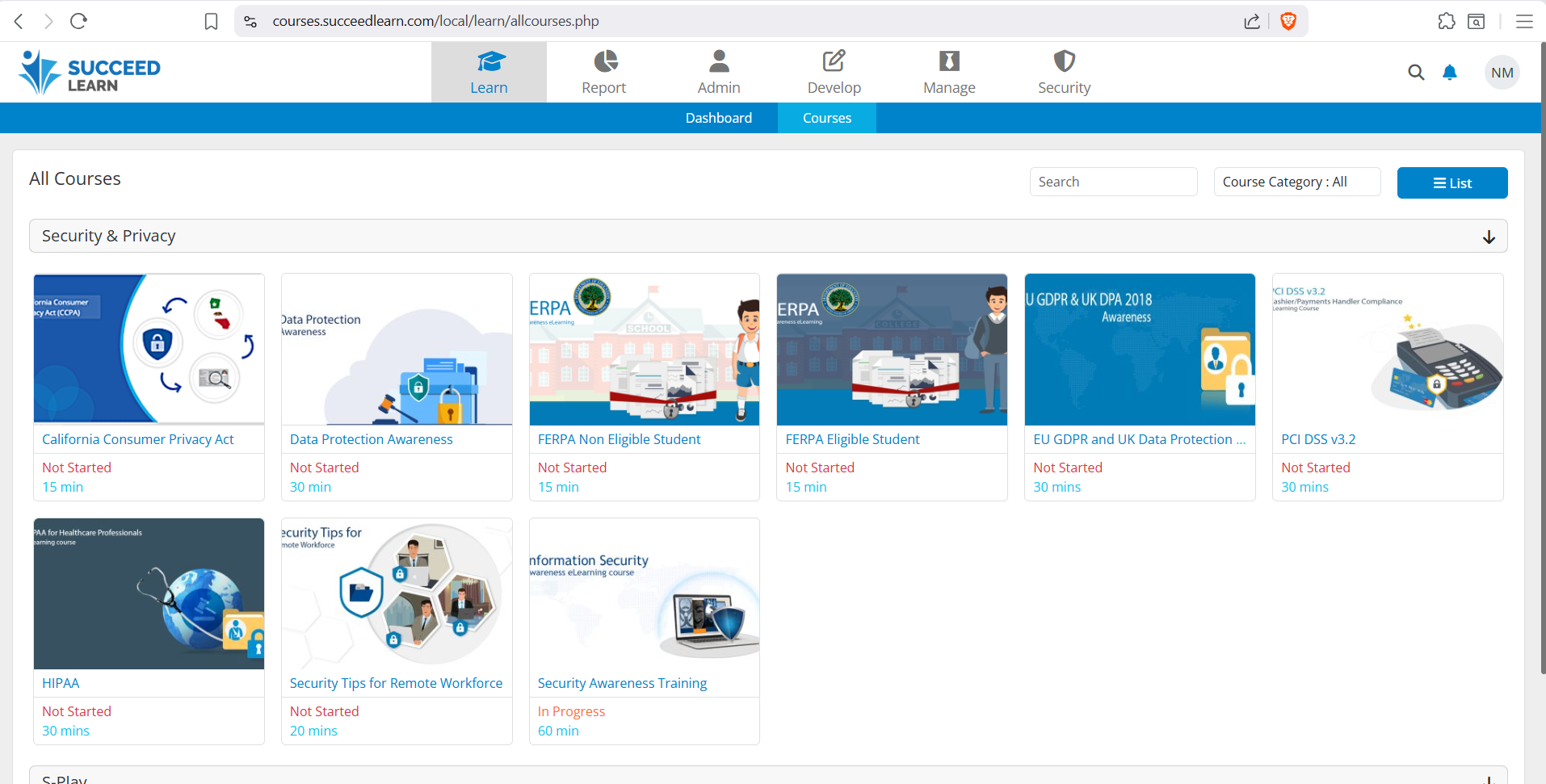1546x784 pixels.
Task: Switch to List view
Action: pos(1452,182)
